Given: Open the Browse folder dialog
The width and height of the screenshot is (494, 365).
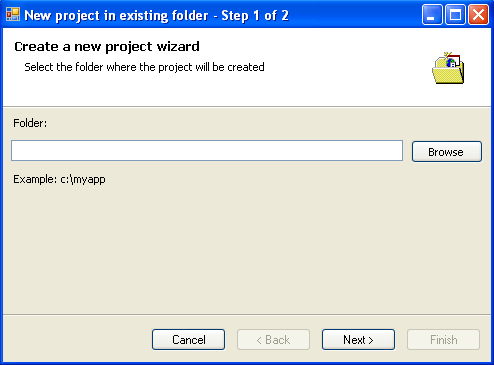Looking at the screenshot, I should pyautogui.click(x=447, y=152).
